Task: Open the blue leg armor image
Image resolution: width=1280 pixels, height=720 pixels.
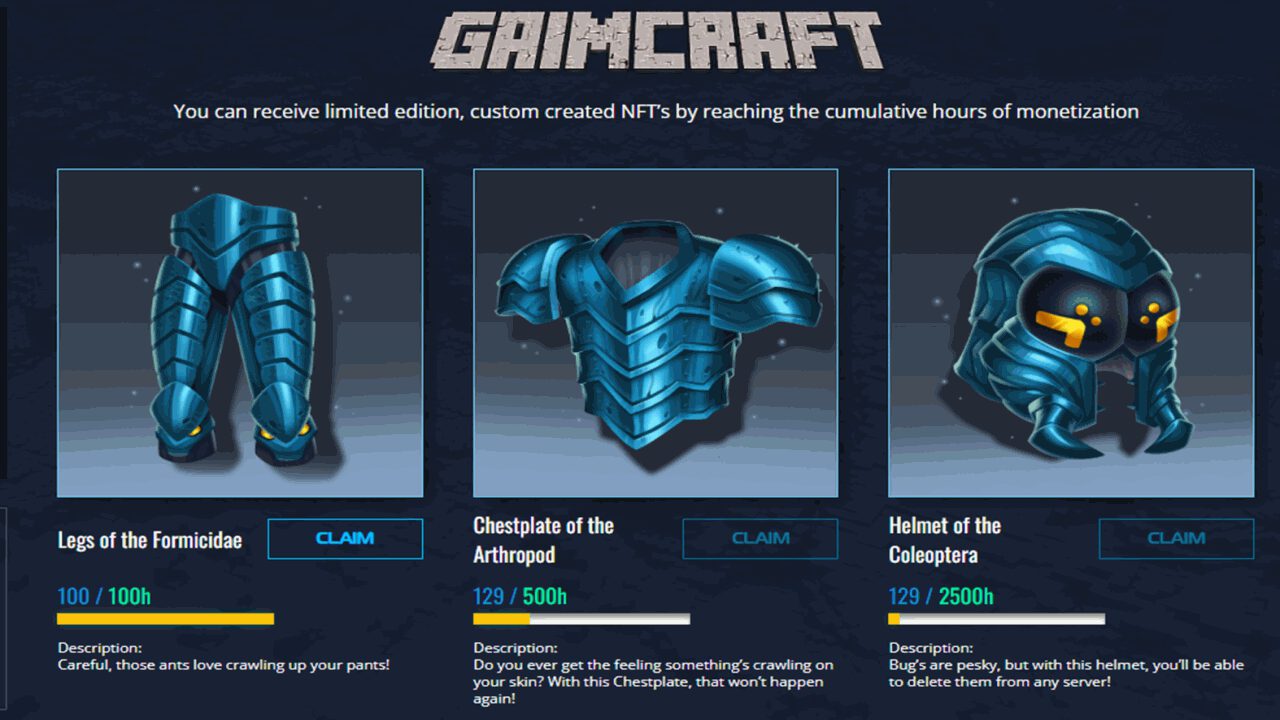Action: [x=240, y=333]
